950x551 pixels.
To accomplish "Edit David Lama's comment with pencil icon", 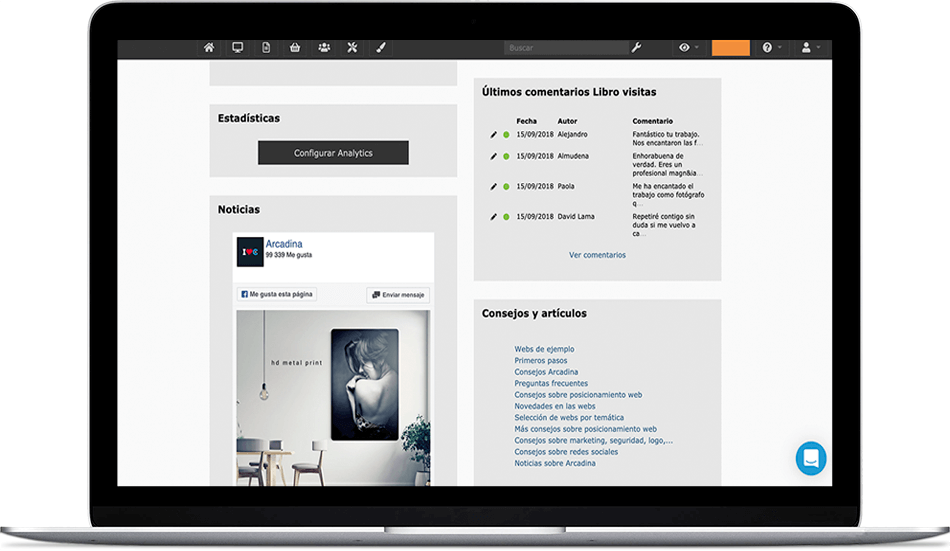I will 493,216.
